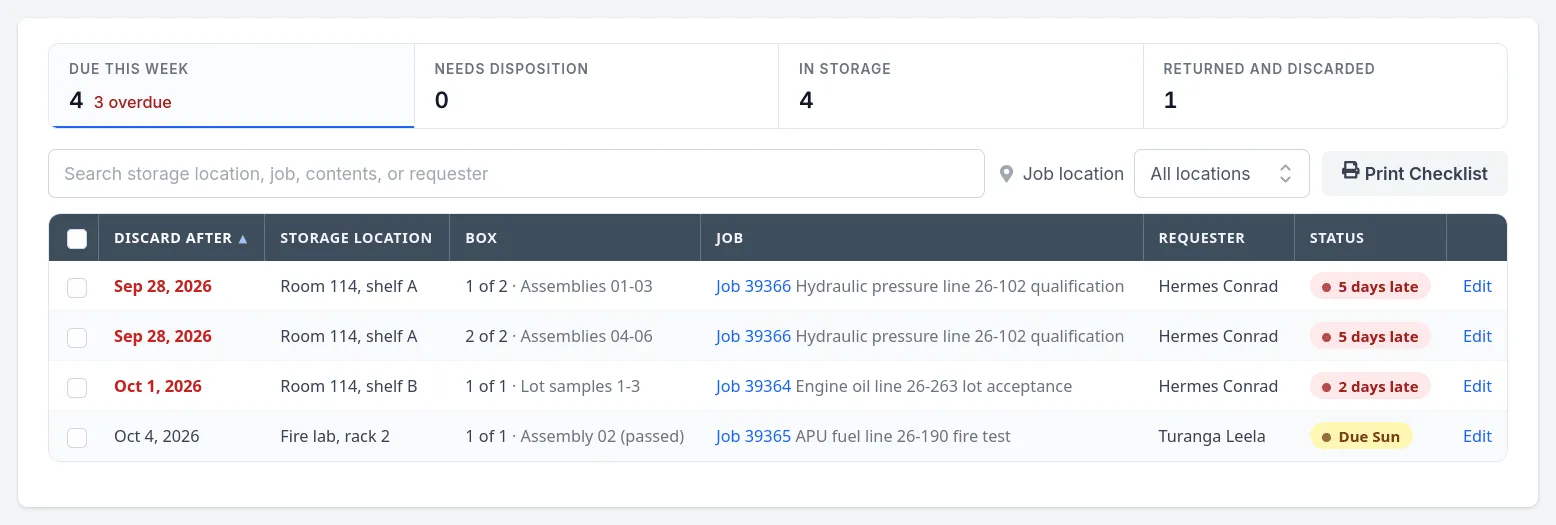Switch to the Needs Disposition tab
This screenshot has height=525, width=1556.
[x=596, y=86]
